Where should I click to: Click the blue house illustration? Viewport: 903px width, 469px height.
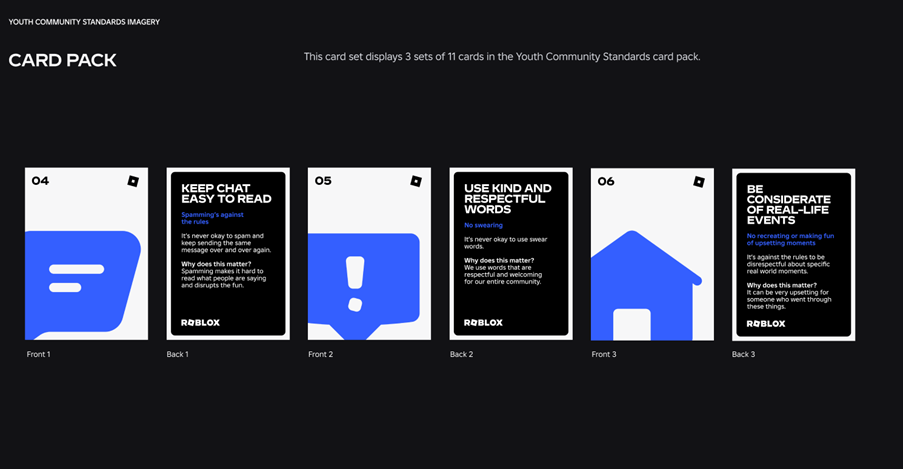coord(646,285)
